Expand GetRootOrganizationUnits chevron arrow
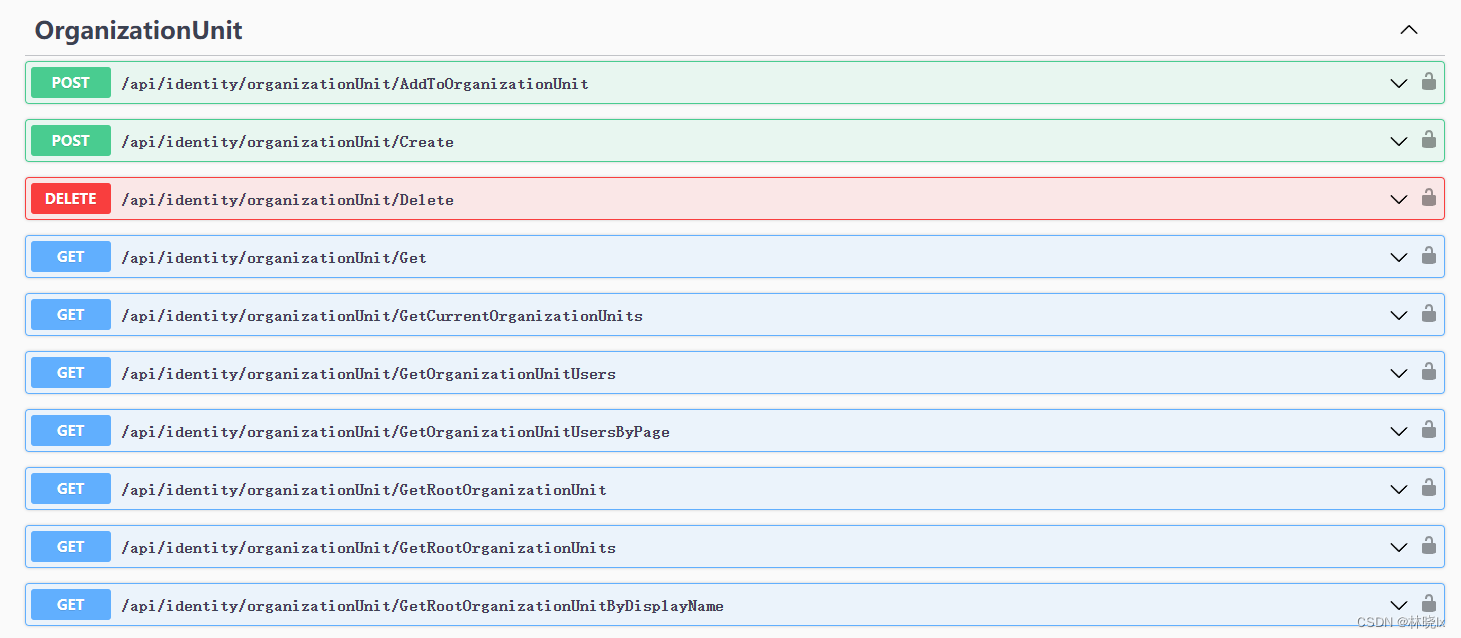Screen dimensions: 1461x638 point(1399,547)
